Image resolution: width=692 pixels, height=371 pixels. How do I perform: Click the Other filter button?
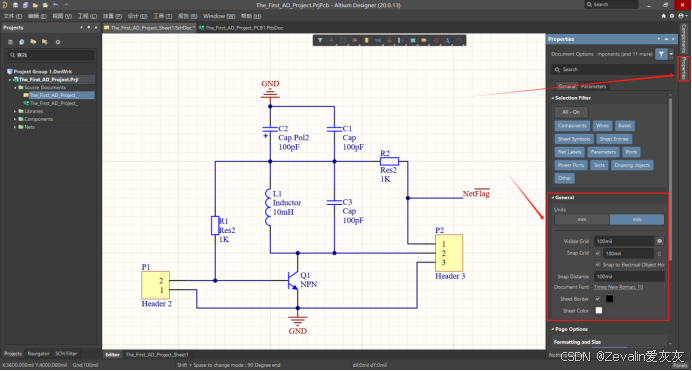(x=564, y=178)
